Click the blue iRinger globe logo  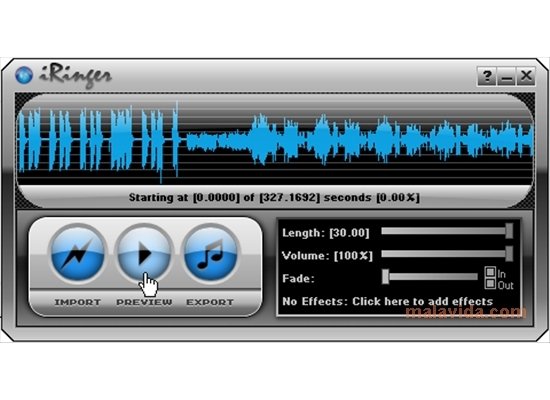tap(24, 75)
